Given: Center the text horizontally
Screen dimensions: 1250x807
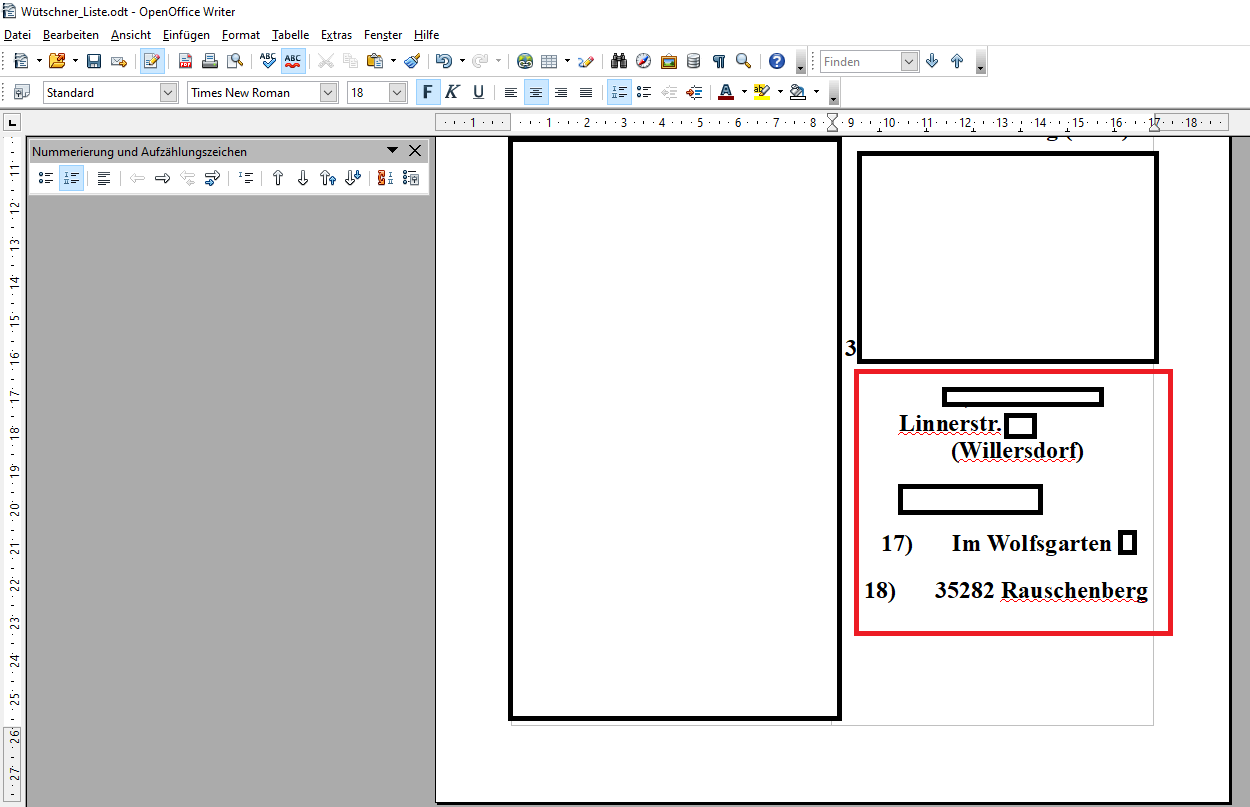Looking at the screenshot, I should (x=536, y=92).
